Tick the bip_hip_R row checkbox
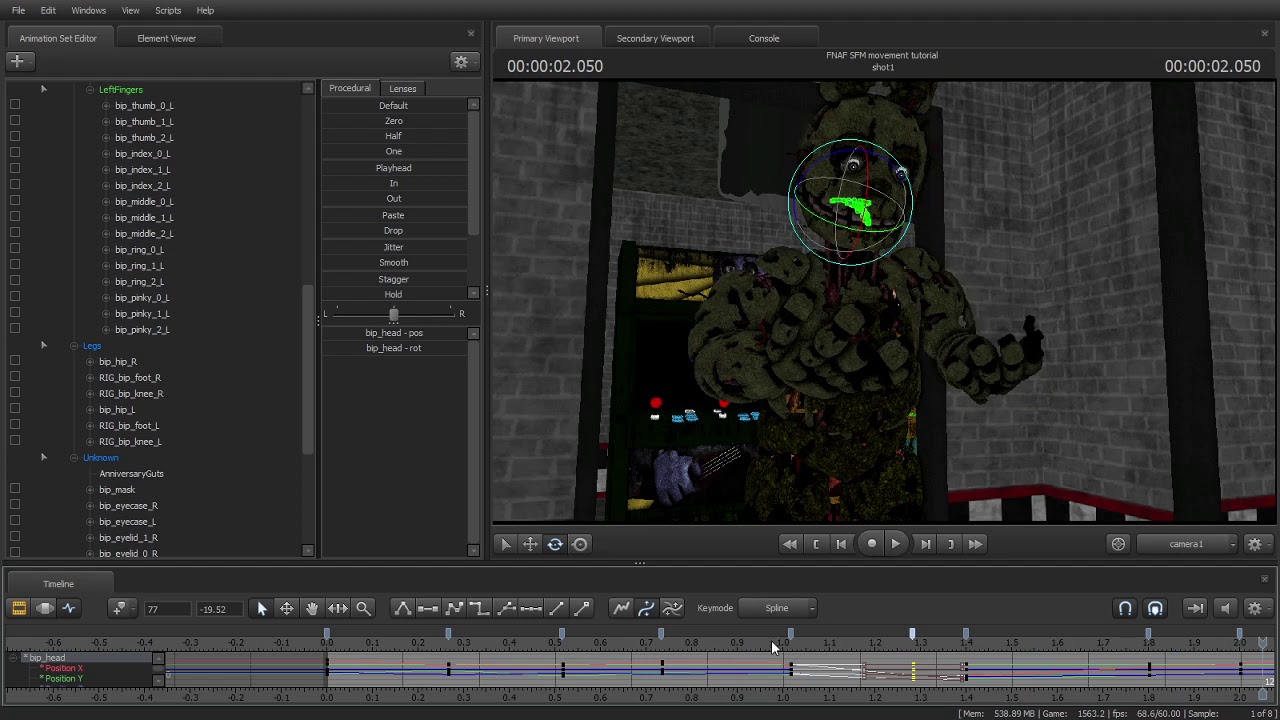 [15, 361]
